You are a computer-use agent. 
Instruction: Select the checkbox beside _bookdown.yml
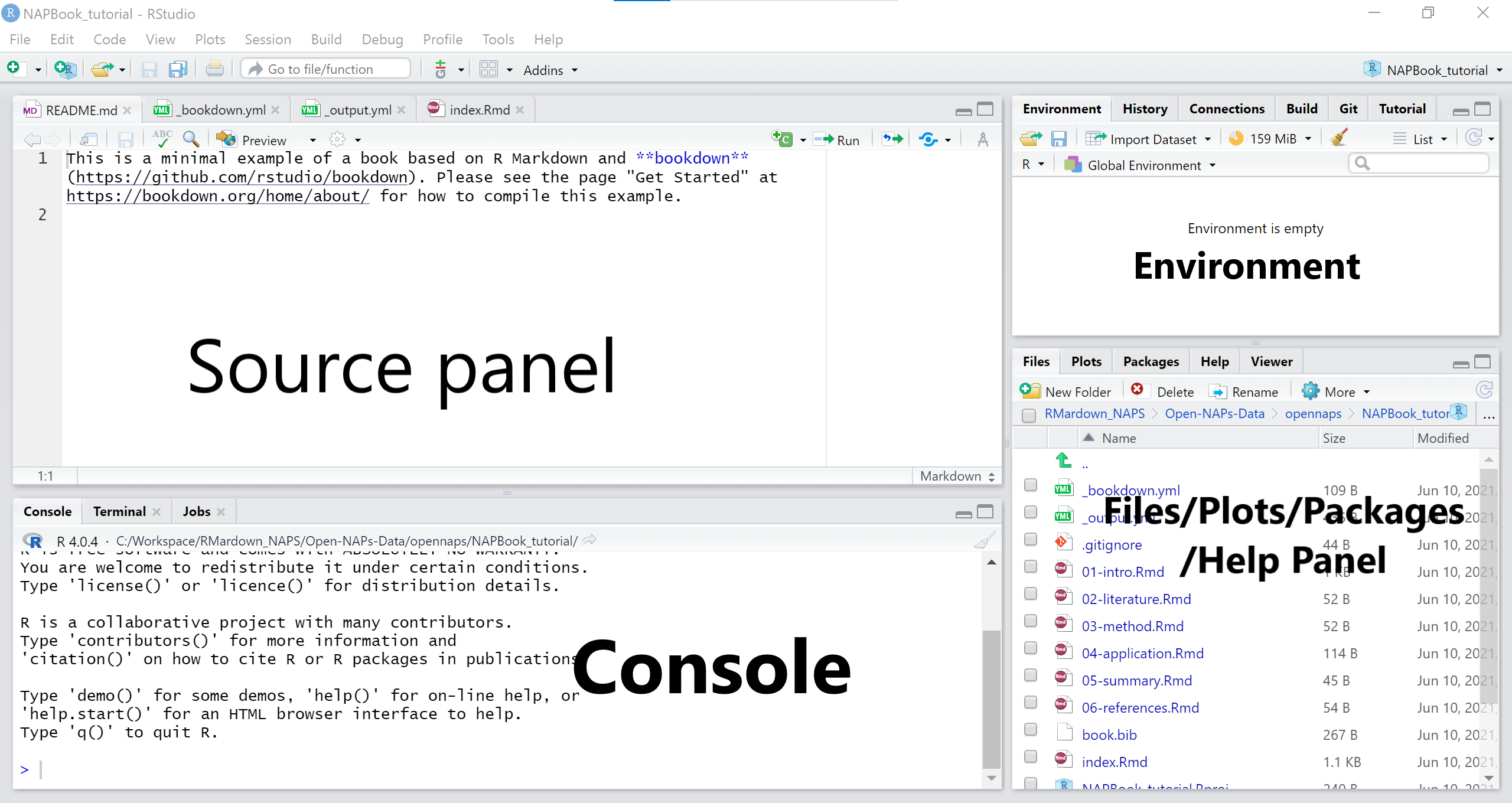tap(1031, 485)
